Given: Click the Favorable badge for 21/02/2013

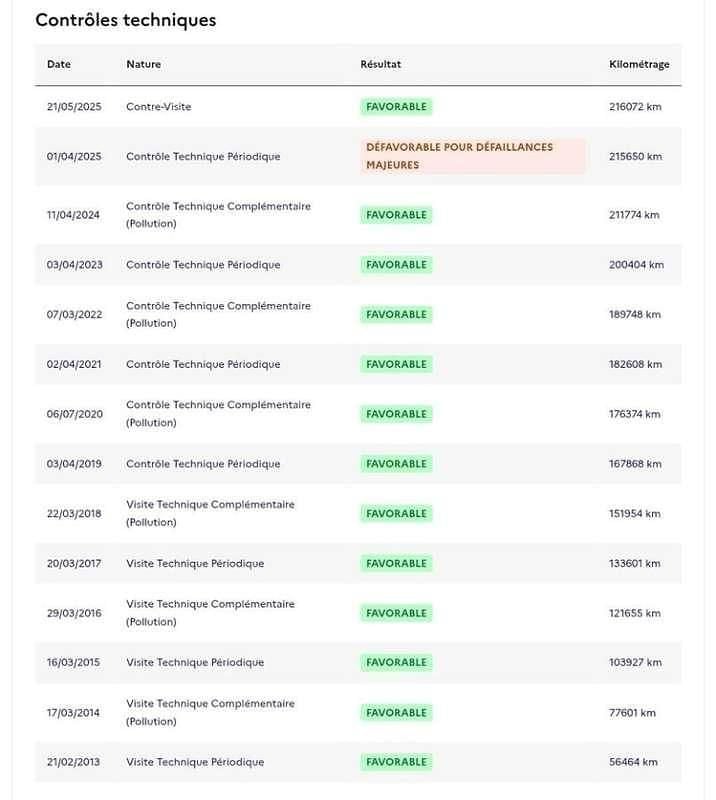Looking at the screenshot, I should (396, 762).
